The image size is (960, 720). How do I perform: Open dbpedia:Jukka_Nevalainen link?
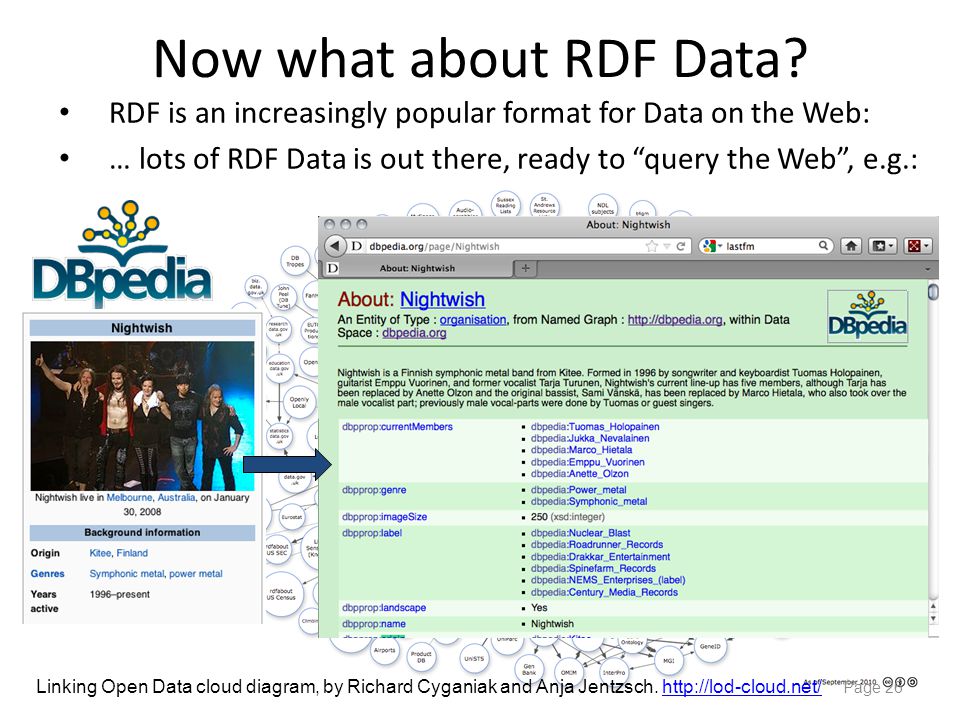pyautogui.click(x=590, y=438)
